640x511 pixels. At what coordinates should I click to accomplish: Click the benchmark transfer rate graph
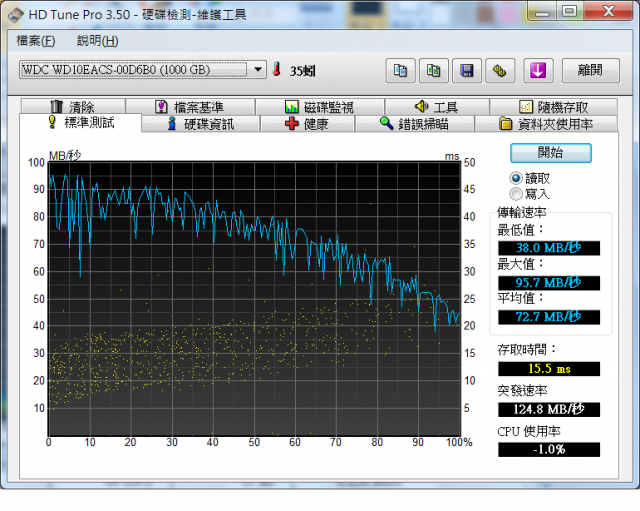coord(254,299)
